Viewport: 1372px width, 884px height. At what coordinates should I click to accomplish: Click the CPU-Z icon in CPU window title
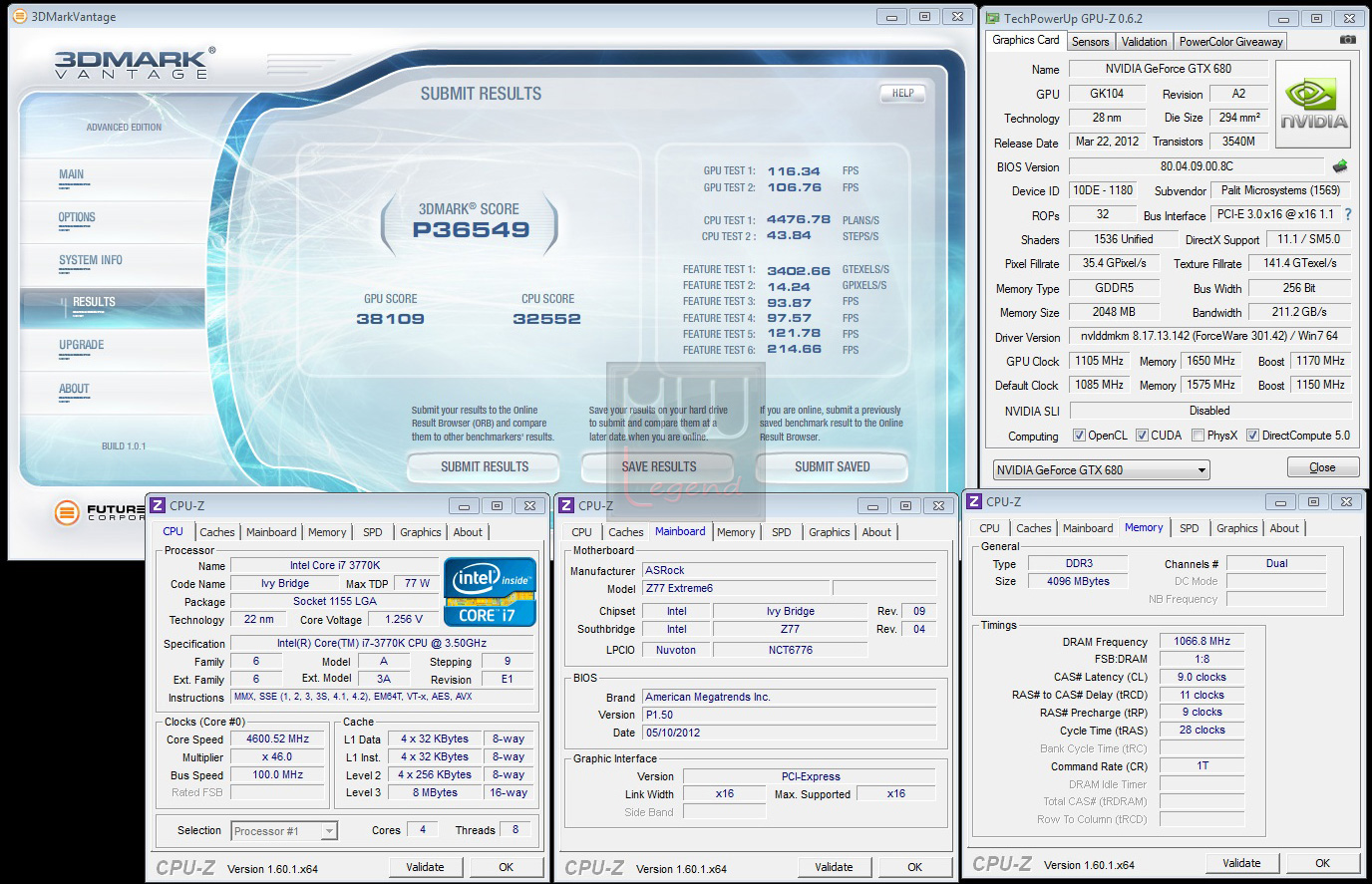(157, 505)
